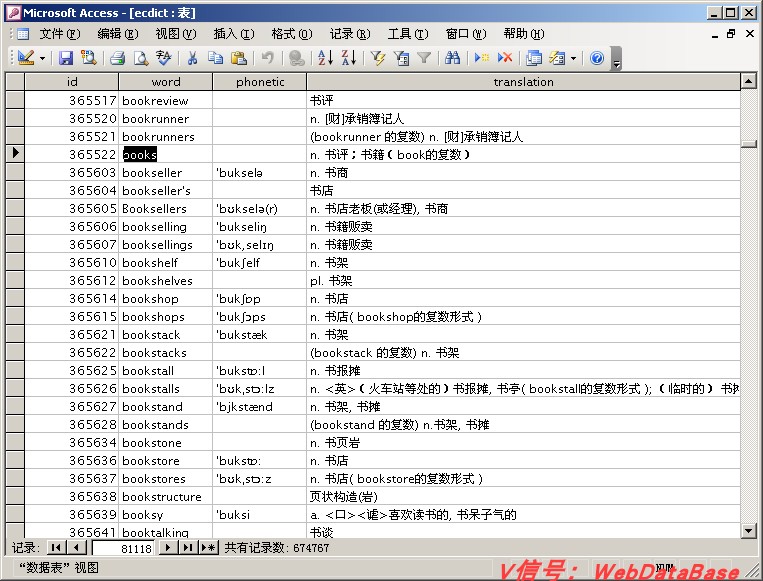The height and width of the screenshot is (581, 763).
Task: Open 记录(R) menu
Action: (x=350, y=34)
